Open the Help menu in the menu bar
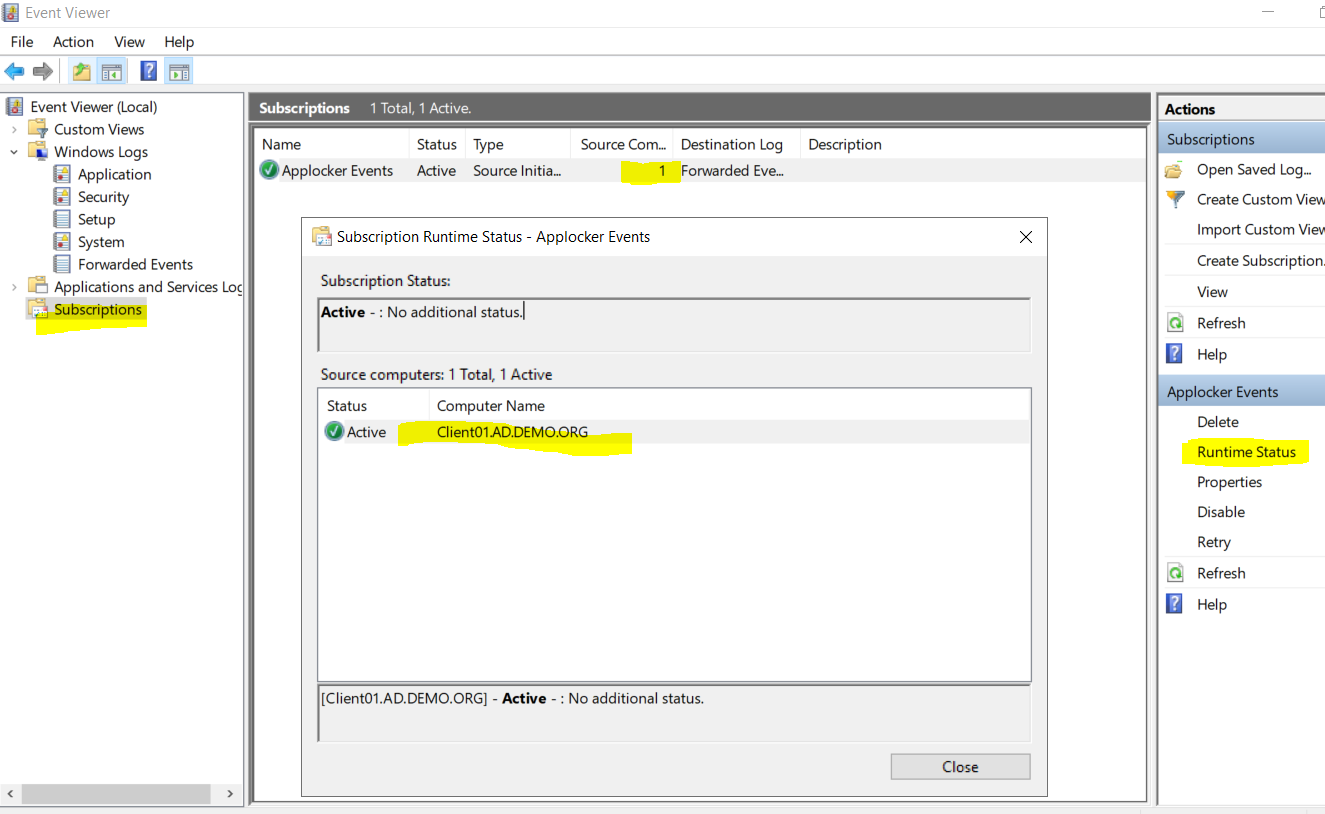The image size is (1325, 814). [179, 42]
